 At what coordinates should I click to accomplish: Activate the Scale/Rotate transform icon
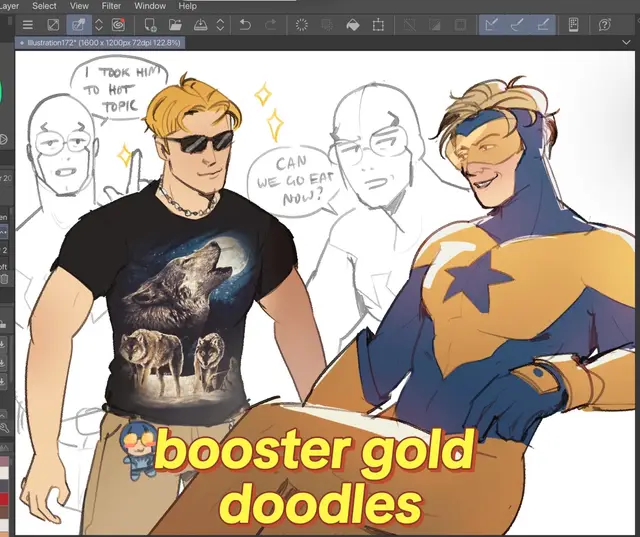coord(378,25)
